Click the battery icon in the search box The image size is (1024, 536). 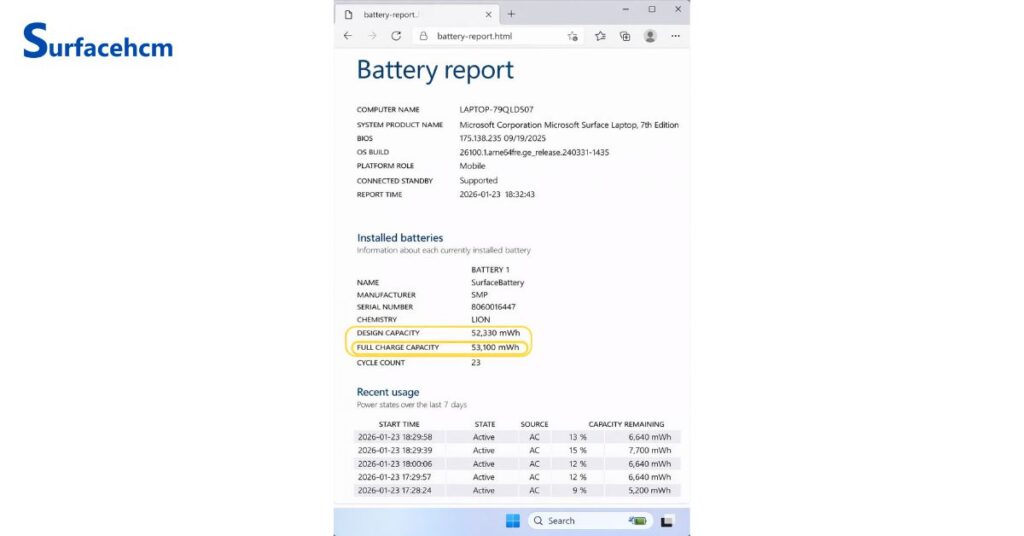click(x=638, y=520)
